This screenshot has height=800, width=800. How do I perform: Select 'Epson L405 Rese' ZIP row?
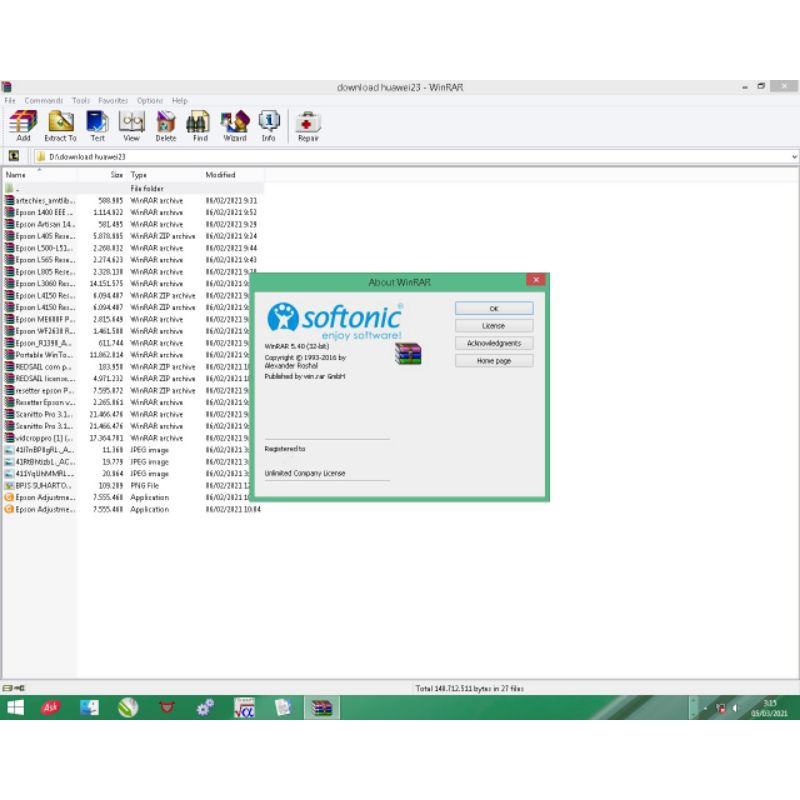click(133, 236)
